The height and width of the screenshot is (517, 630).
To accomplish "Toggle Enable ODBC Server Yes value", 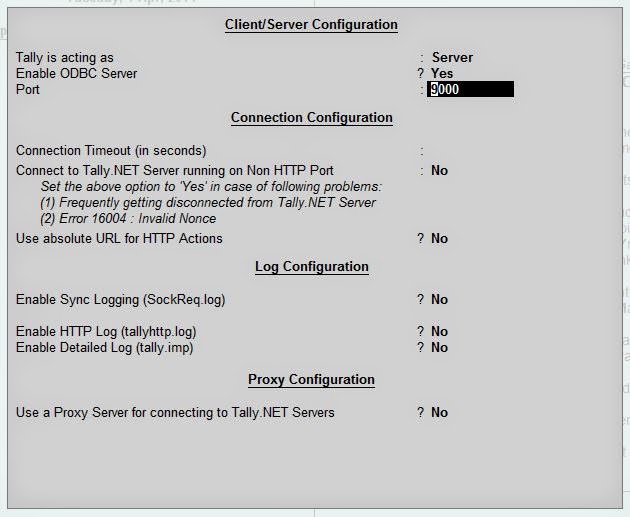I will (x=442, y=73).
